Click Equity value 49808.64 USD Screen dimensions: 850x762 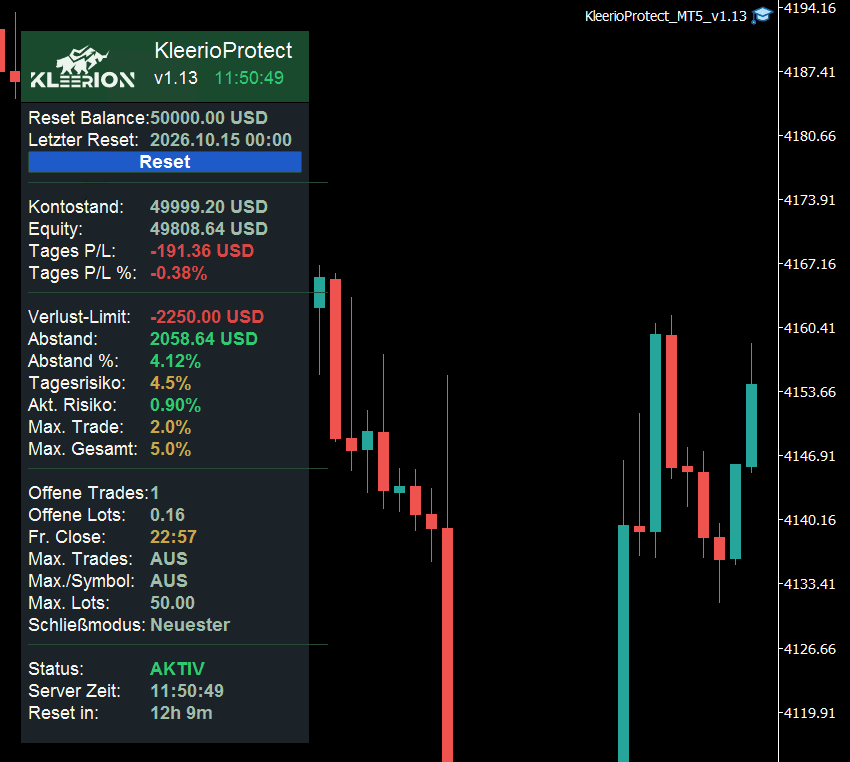(209, 229)
